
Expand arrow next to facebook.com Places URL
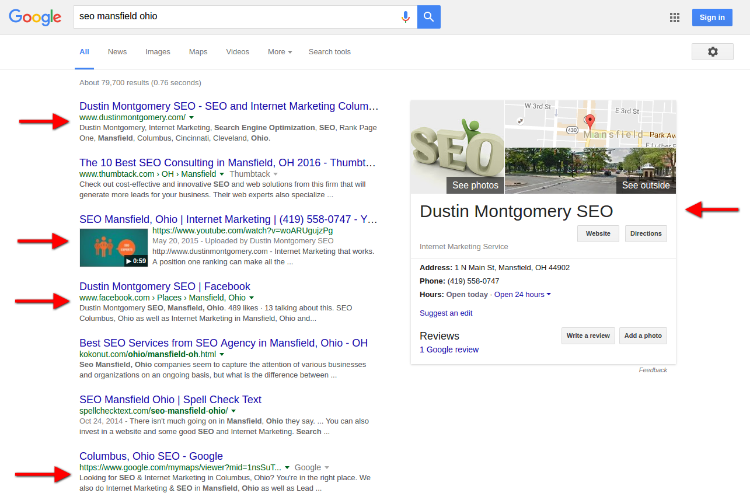tap(252, 298)
